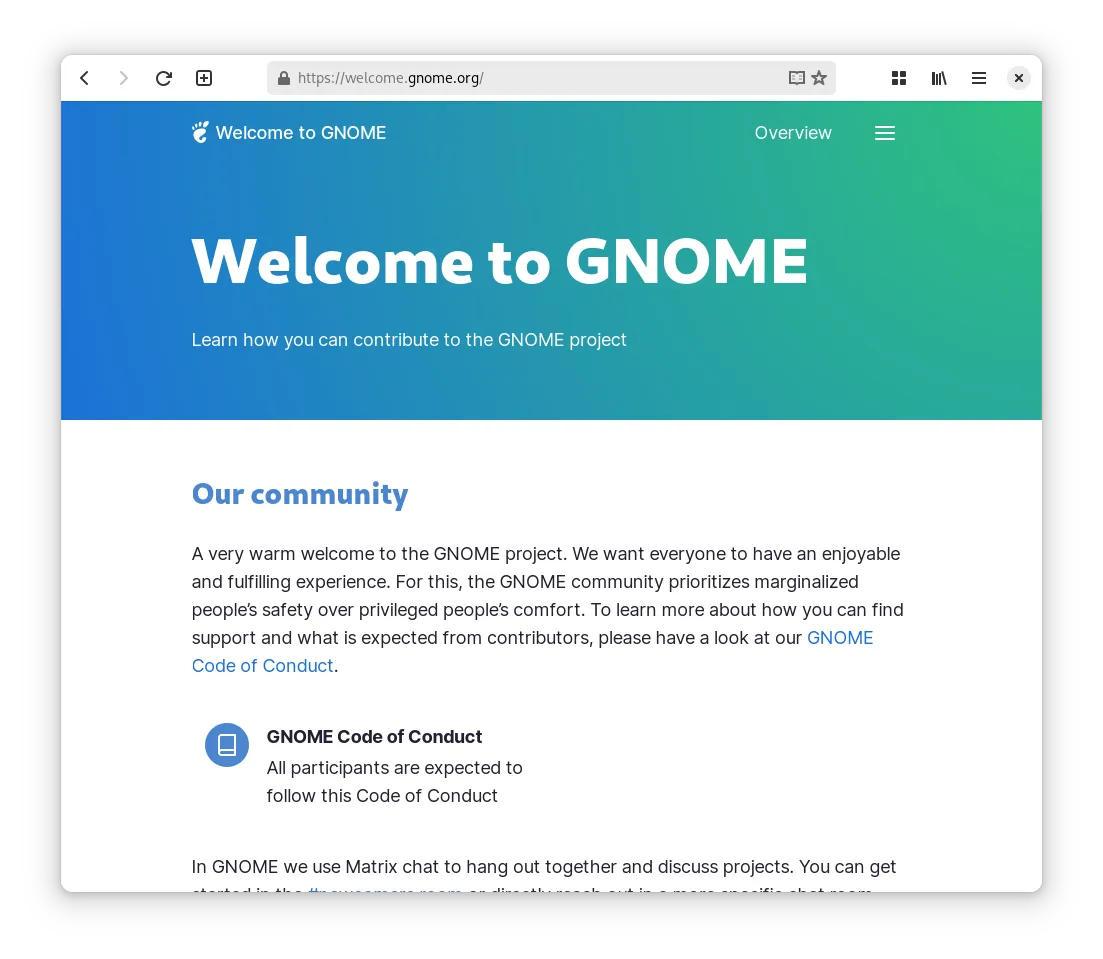Click the GNOME foot logo
The width and height of the screenshot is (1103, 959).
point(201,133)
